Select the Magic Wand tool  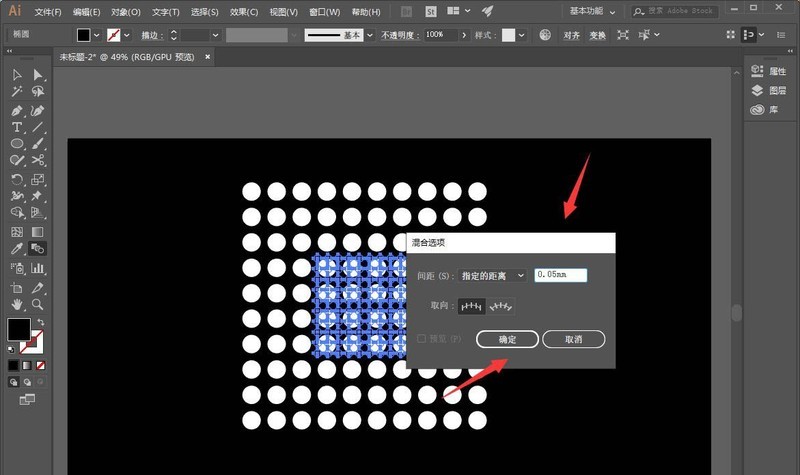(x=17, y=92)
